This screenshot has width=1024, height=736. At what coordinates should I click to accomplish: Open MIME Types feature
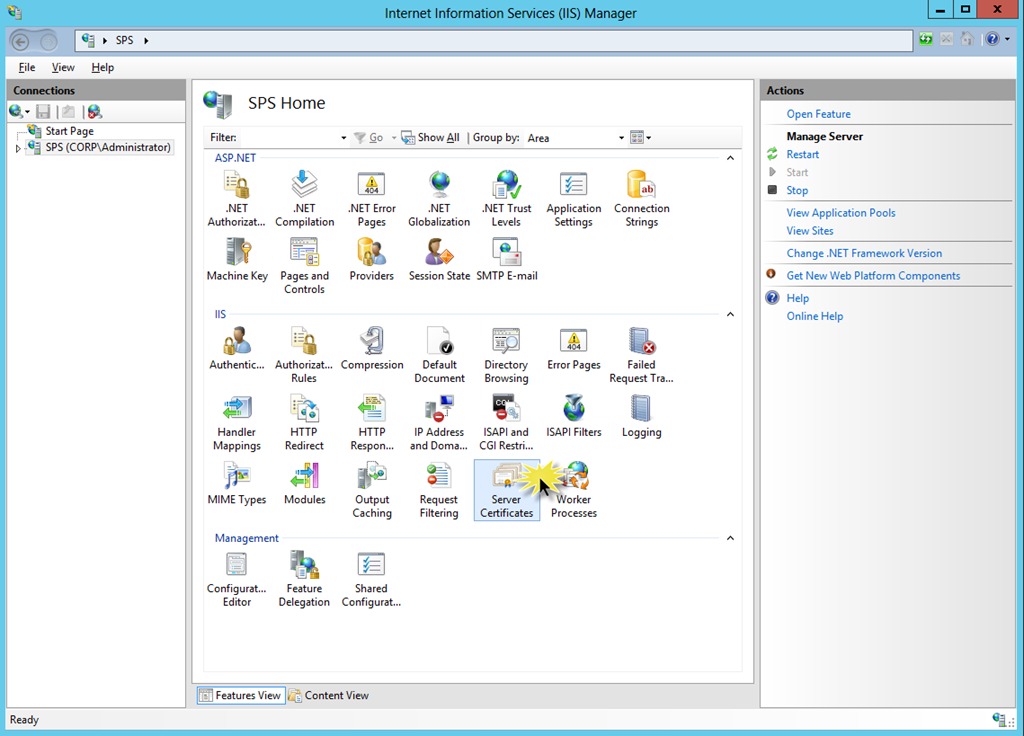pos(236,483)
